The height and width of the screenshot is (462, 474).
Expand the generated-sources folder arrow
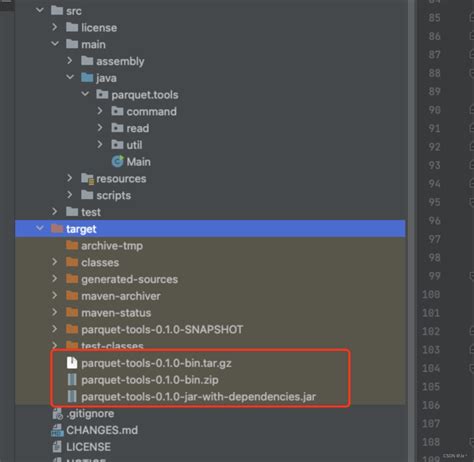pyautogui.click(x=55, y=279)
